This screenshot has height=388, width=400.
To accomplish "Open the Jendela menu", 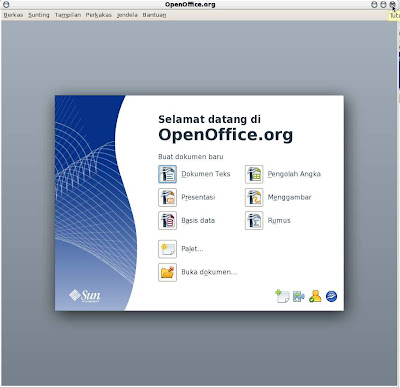I will [x=127, y=15].
